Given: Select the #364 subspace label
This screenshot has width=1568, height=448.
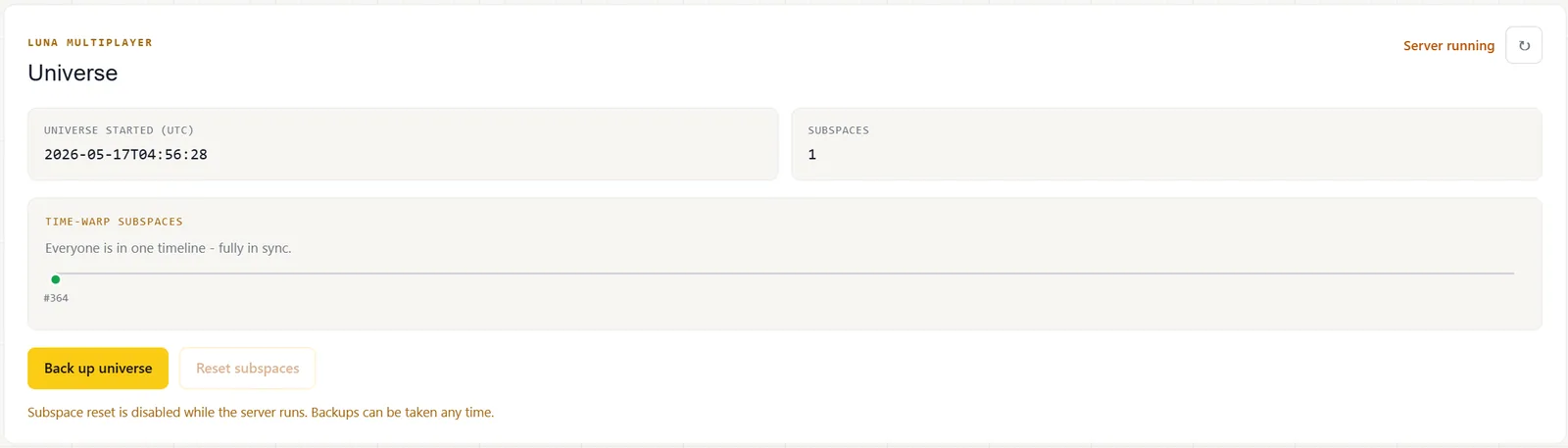Looking at the screenshot, I should tap(56, 298).
